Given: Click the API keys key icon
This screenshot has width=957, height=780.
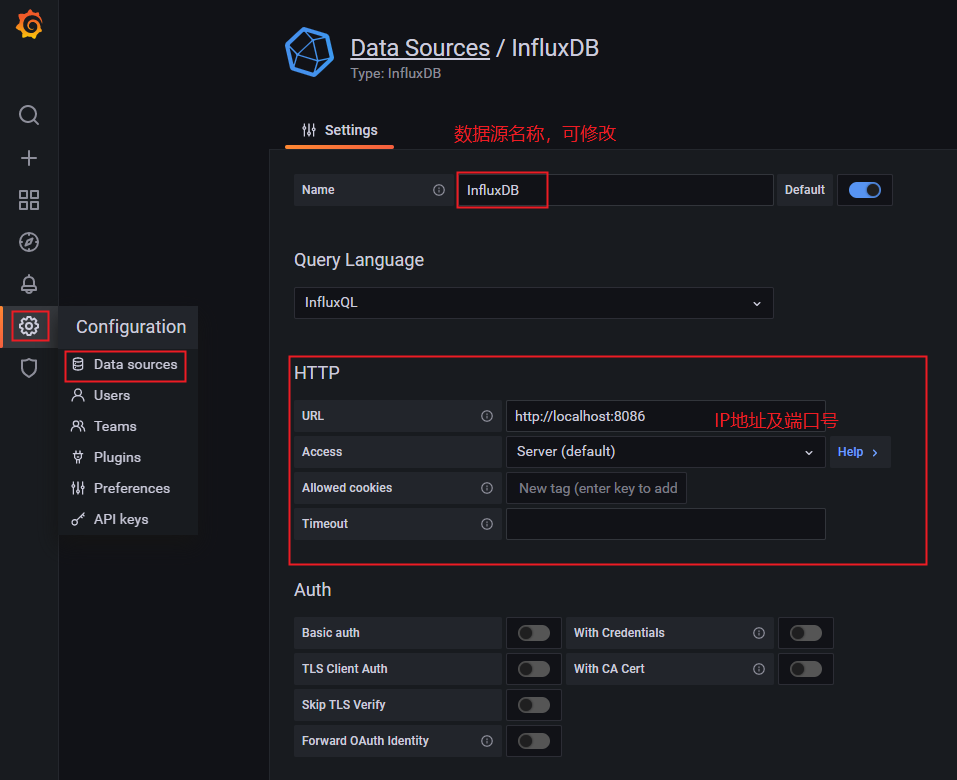Looking at the screenshot, I should pos(78,519).
